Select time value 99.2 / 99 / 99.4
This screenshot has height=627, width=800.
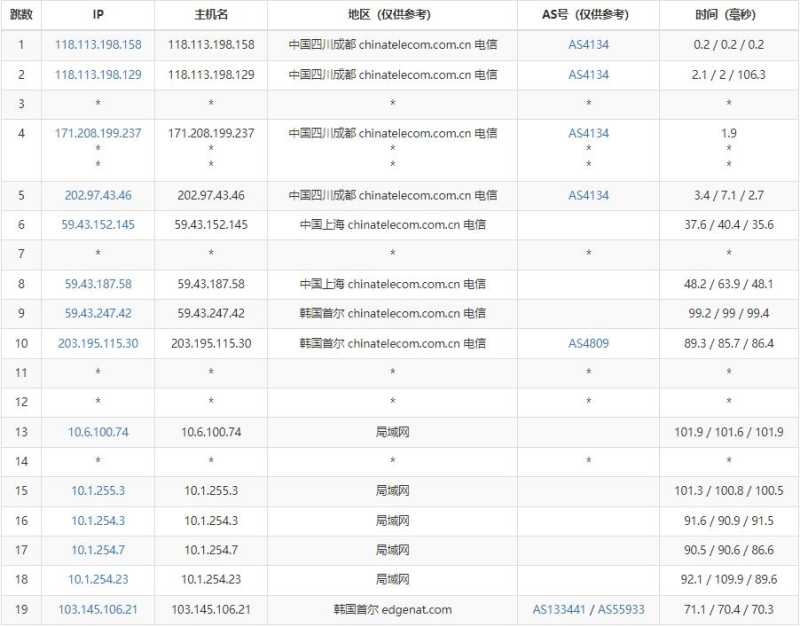coord(729,313)
